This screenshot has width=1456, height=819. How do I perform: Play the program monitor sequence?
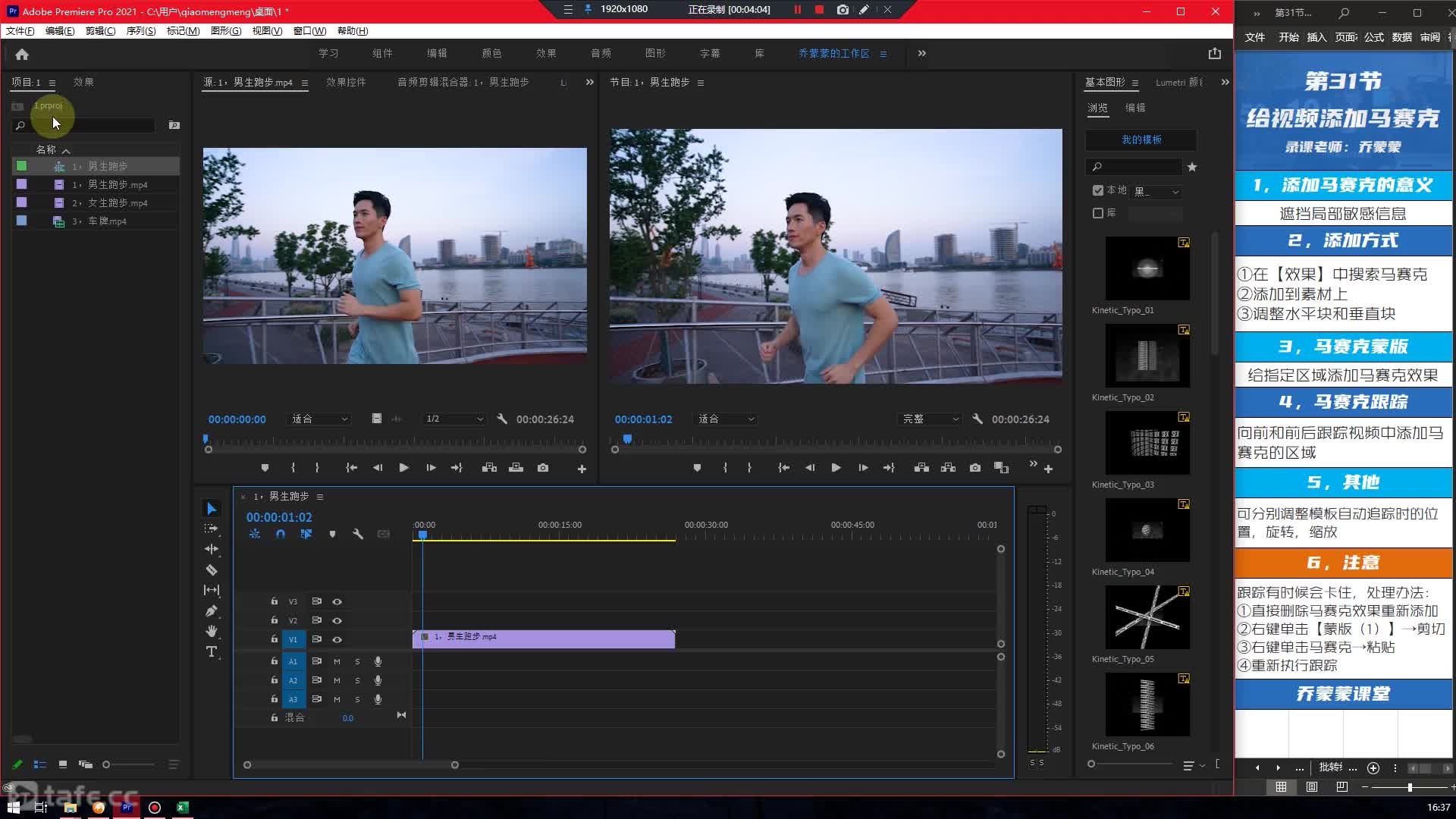click(836, 468)
